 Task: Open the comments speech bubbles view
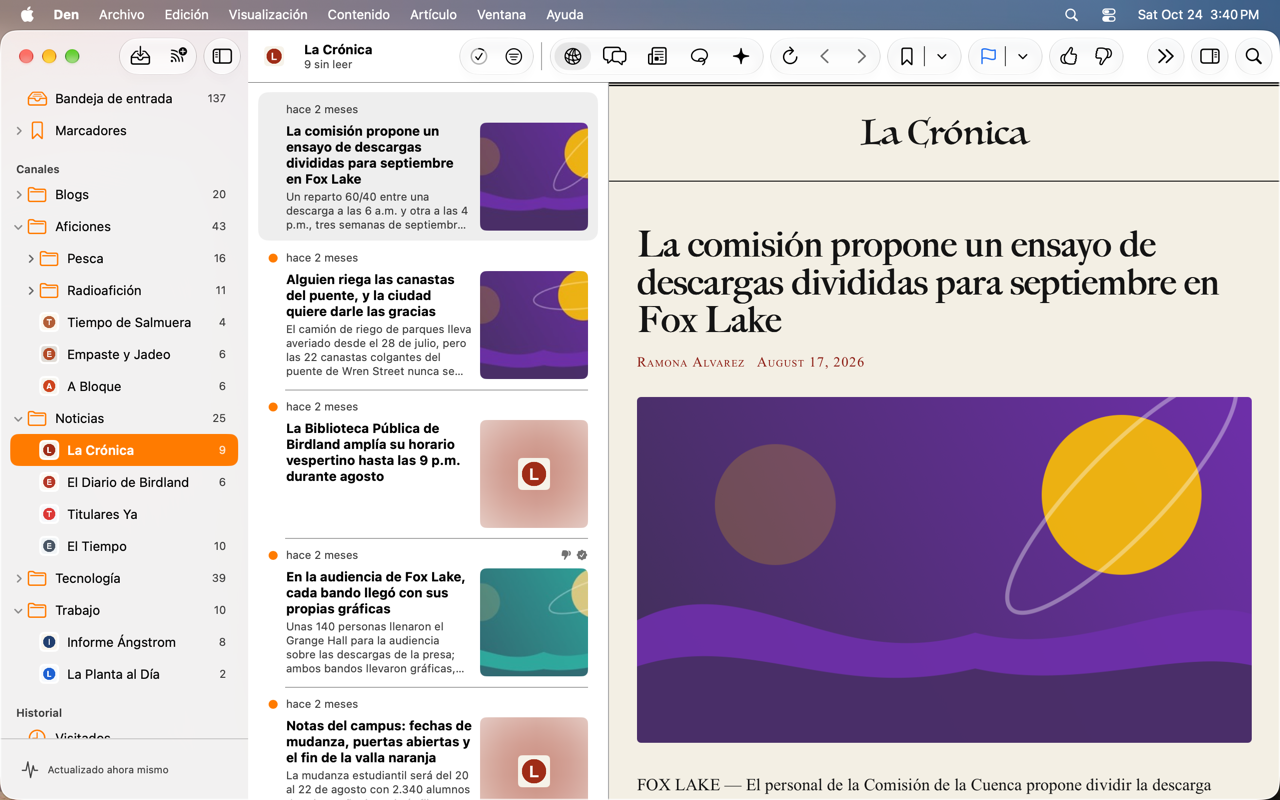point(615,57)
